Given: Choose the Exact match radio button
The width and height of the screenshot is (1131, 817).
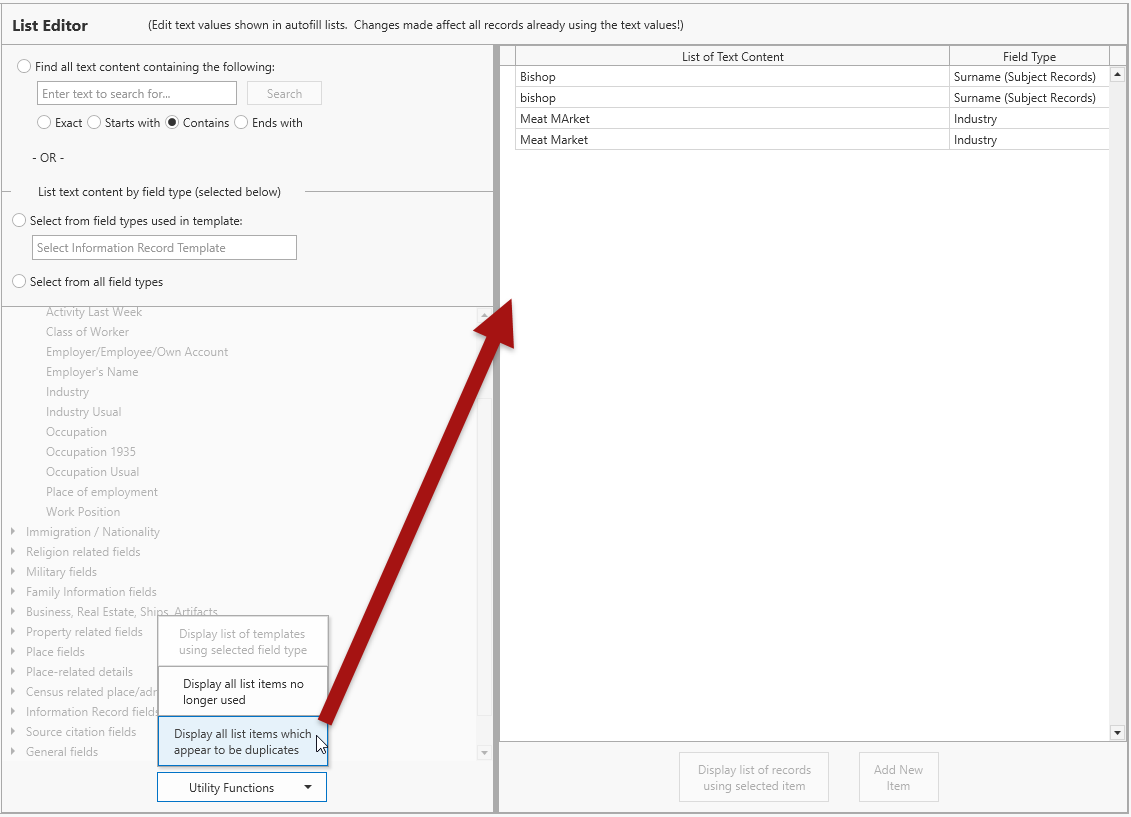Looking at the screenshot, I should [44, 123].
